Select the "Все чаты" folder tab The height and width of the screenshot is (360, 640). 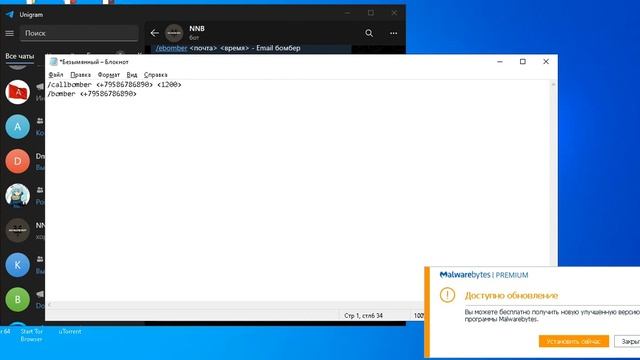pyautogui.click(x=20, y=56)
